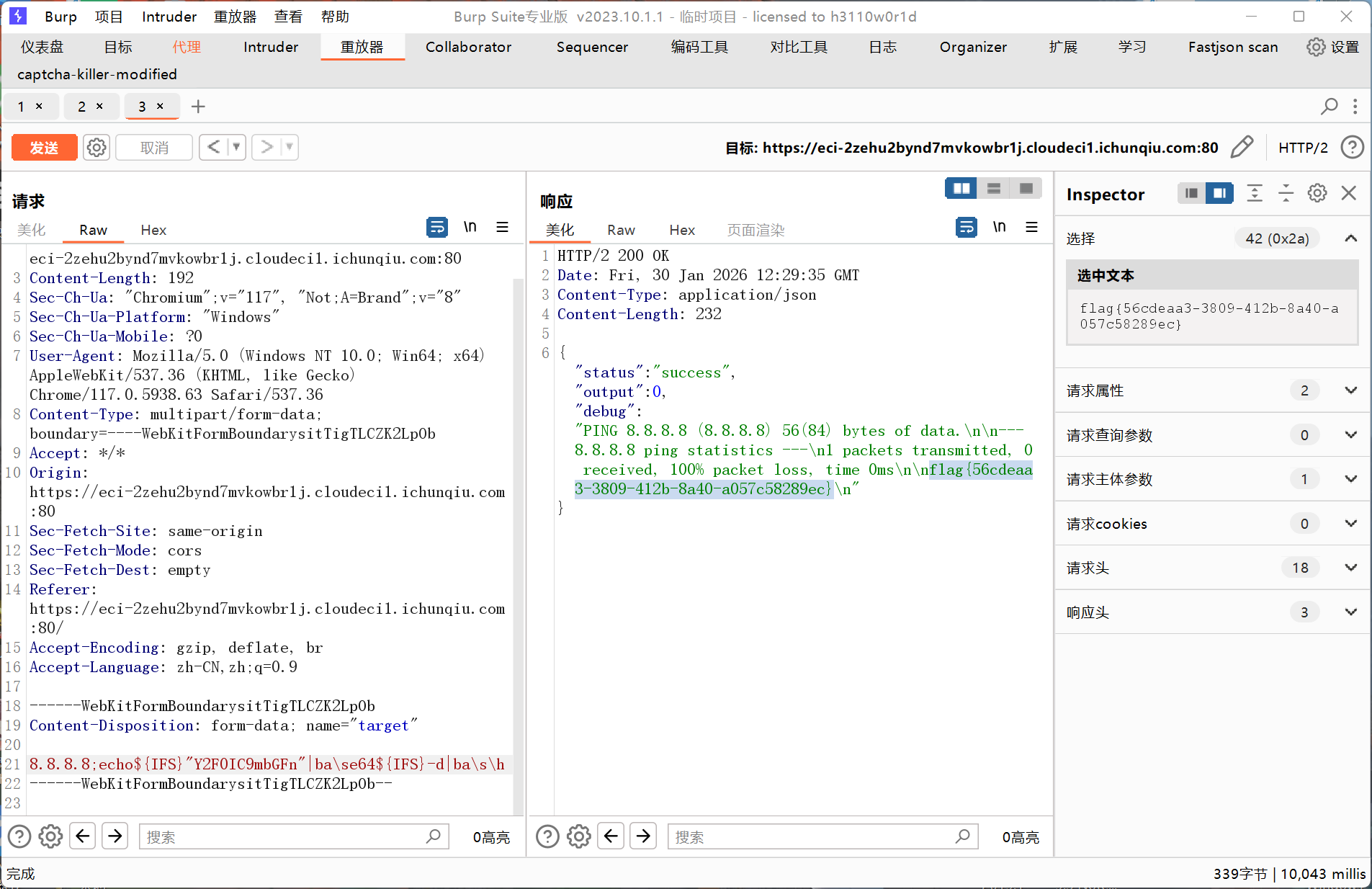Image resolution: width=1372 pixels, height=889 pixels.
Task: Switch to the Sequencer tab
Action: [x=592, y=47]
